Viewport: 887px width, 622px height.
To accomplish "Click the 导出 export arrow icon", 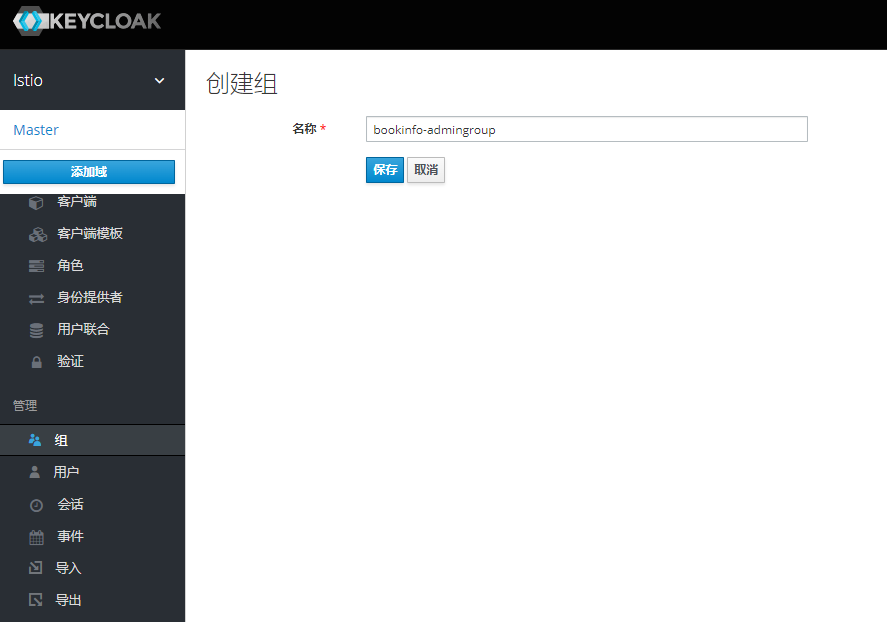I will 36,599.
